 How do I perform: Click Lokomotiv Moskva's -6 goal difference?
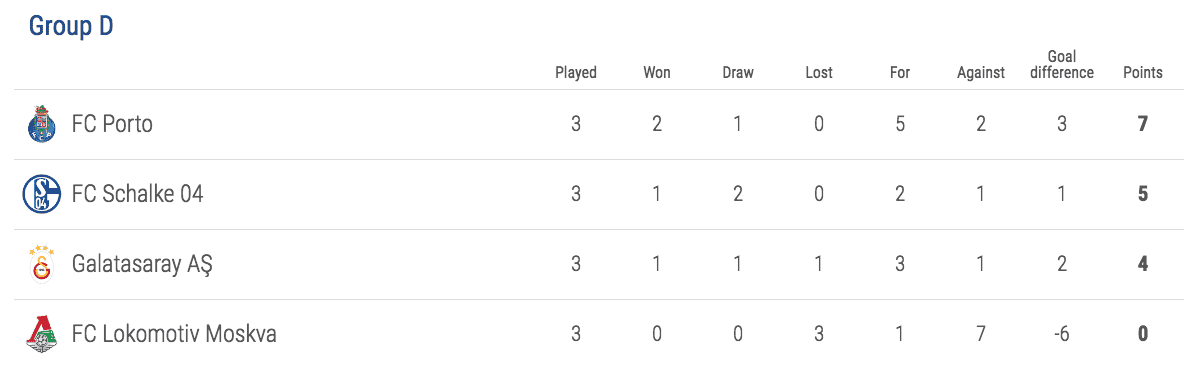click(1062, 334)
